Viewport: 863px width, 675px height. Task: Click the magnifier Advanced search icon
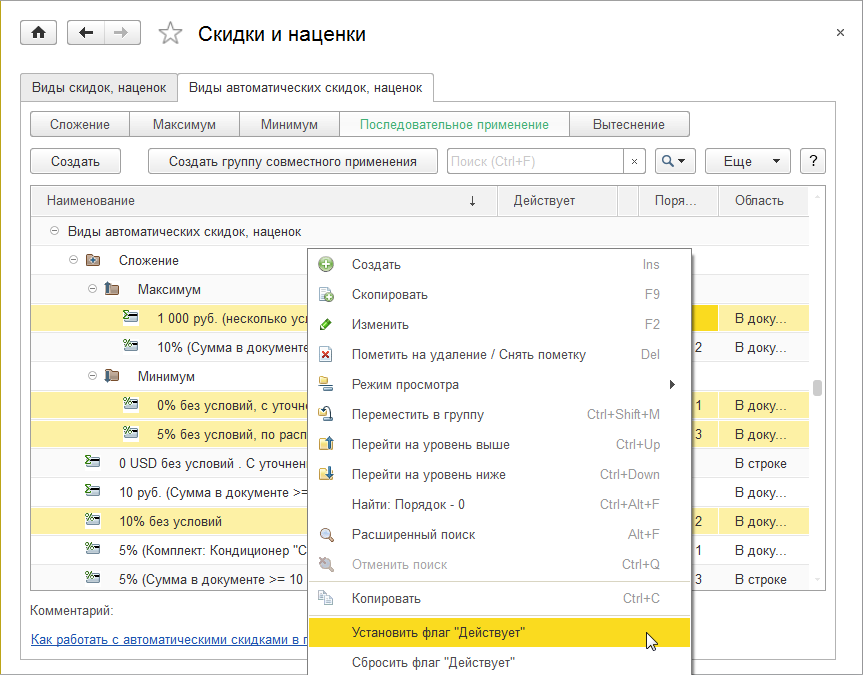coord(326,535)
